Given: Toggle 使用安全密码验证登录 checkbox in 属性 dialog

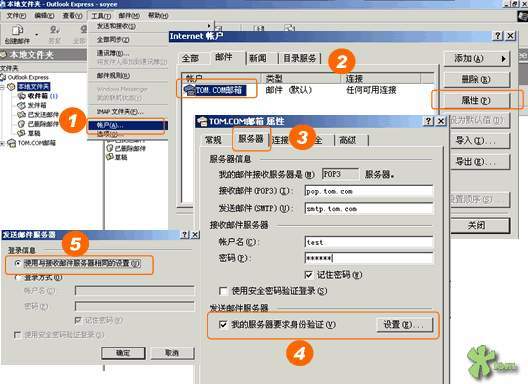Looking at the screenshot, I should point(223,291).
